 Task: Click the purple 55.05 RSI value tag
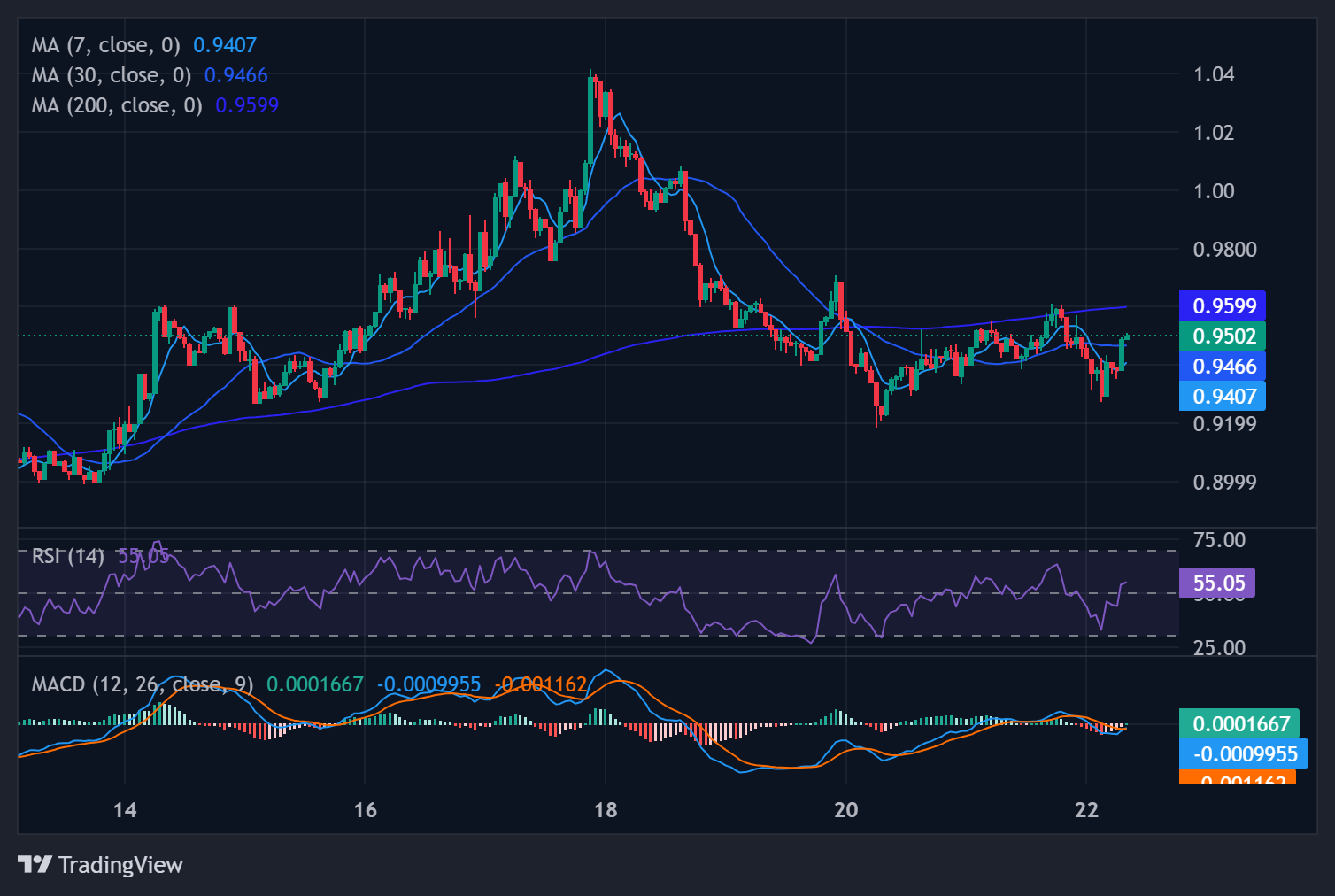pyautogui.click(x=1218, y=583)
